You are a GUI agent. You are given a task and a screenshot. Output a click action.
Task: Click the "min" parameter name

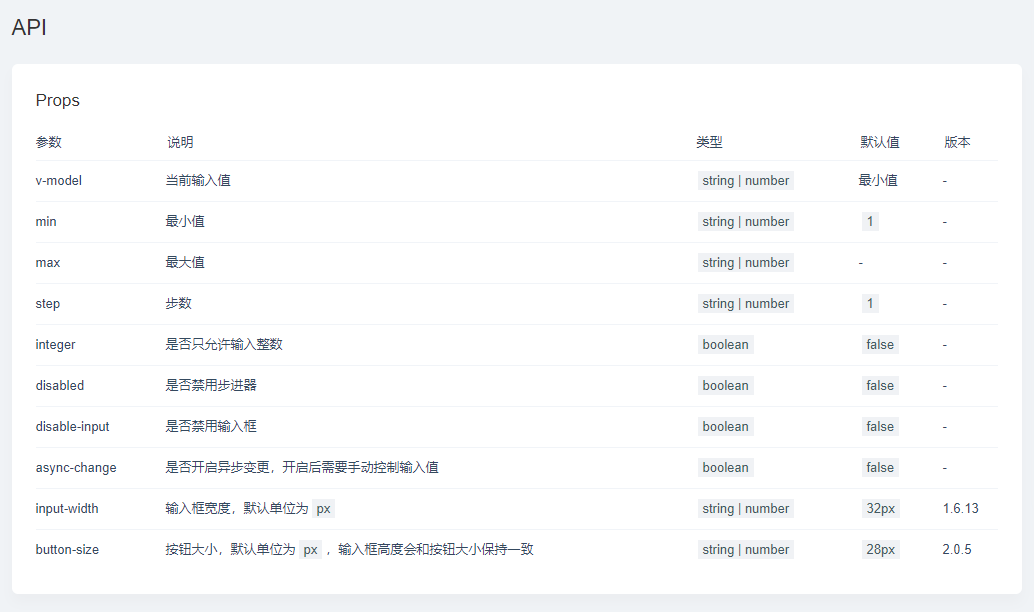click(45, 221)
